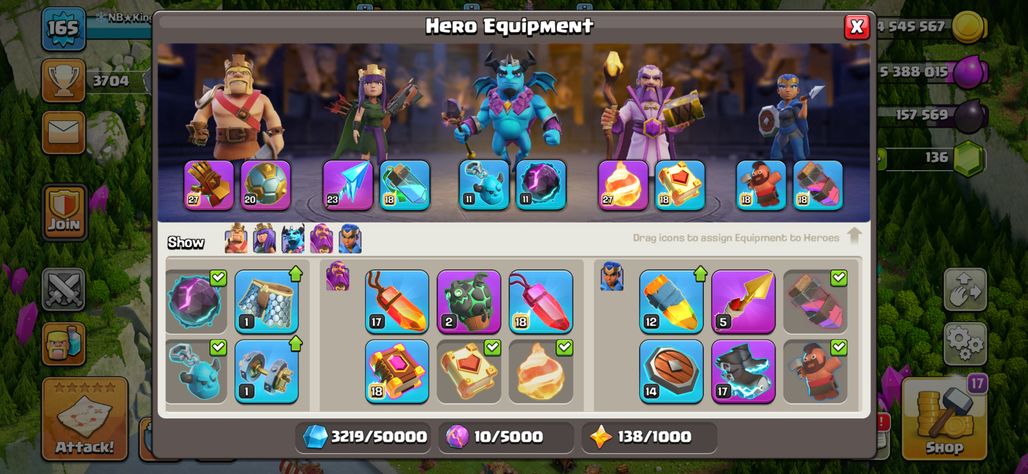Open the clan Join button
Screen dimensions: 1028x474
tap(64, 212)
